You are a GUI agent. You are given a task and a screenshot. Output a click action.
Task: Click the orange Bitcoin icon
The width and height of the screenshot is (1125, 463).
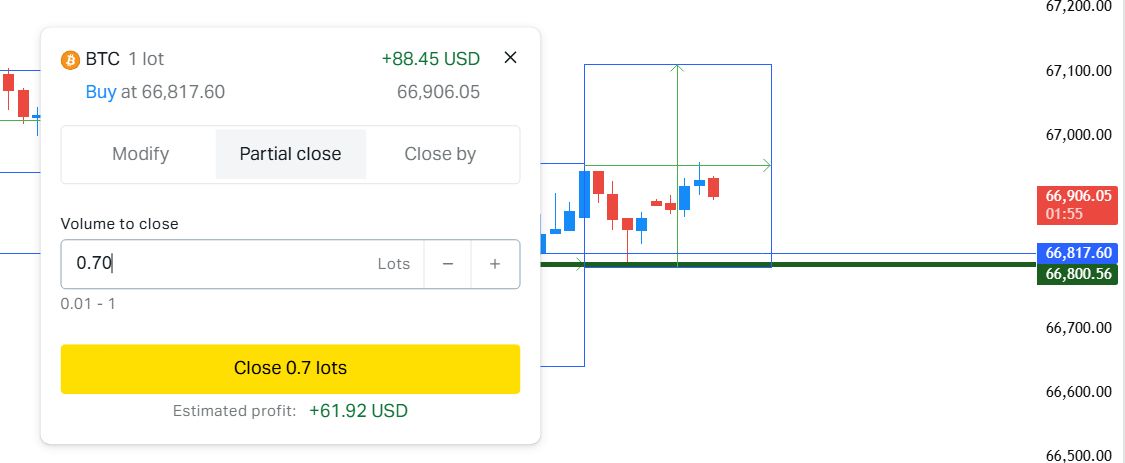(x=70, y=59)
